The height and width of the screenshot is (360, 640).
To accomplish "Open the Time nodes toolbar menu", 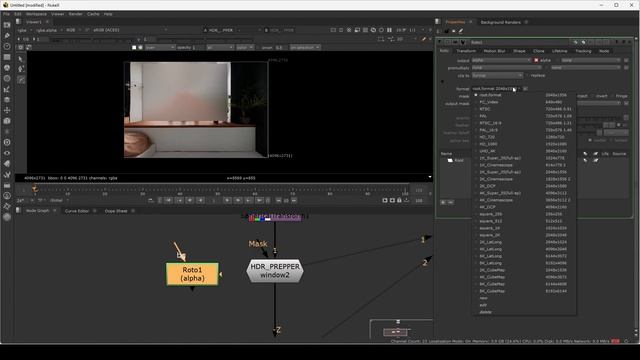I will (7, 46).
